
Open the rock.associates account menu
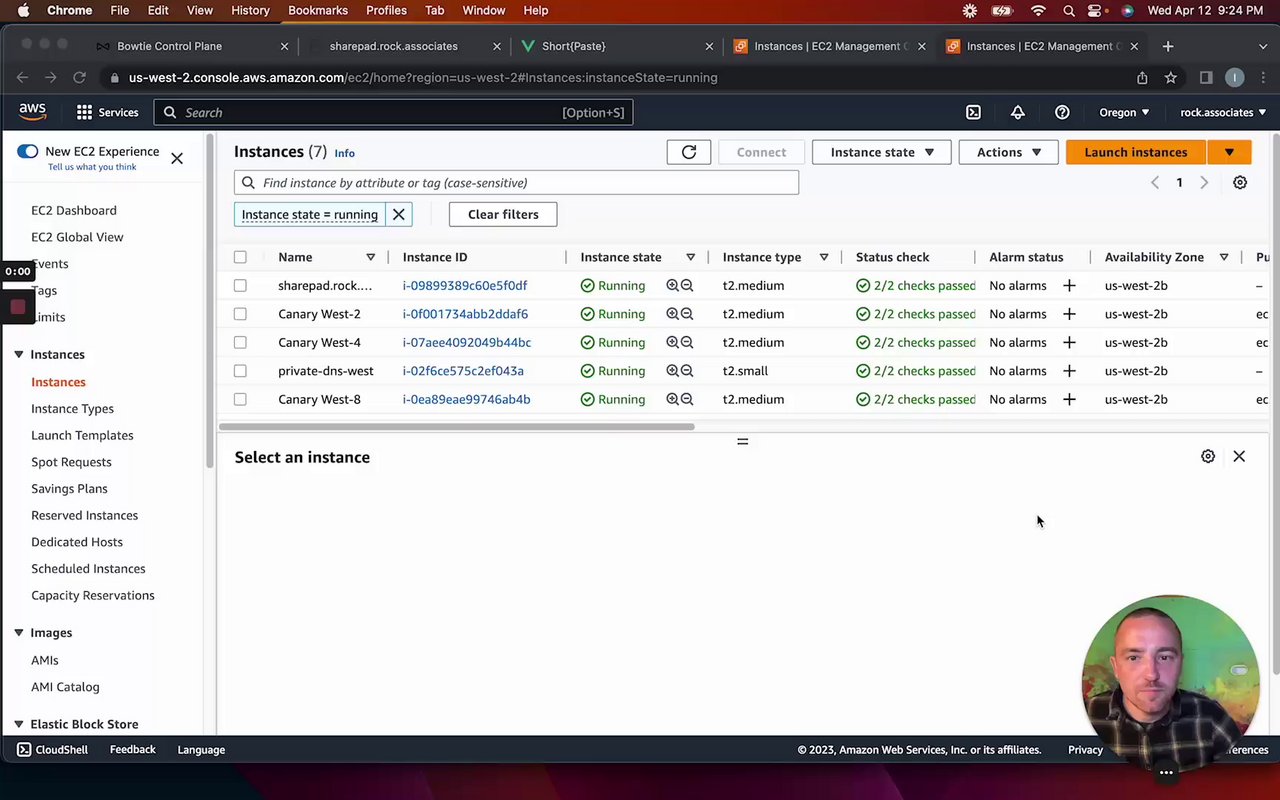(1223, 112)
